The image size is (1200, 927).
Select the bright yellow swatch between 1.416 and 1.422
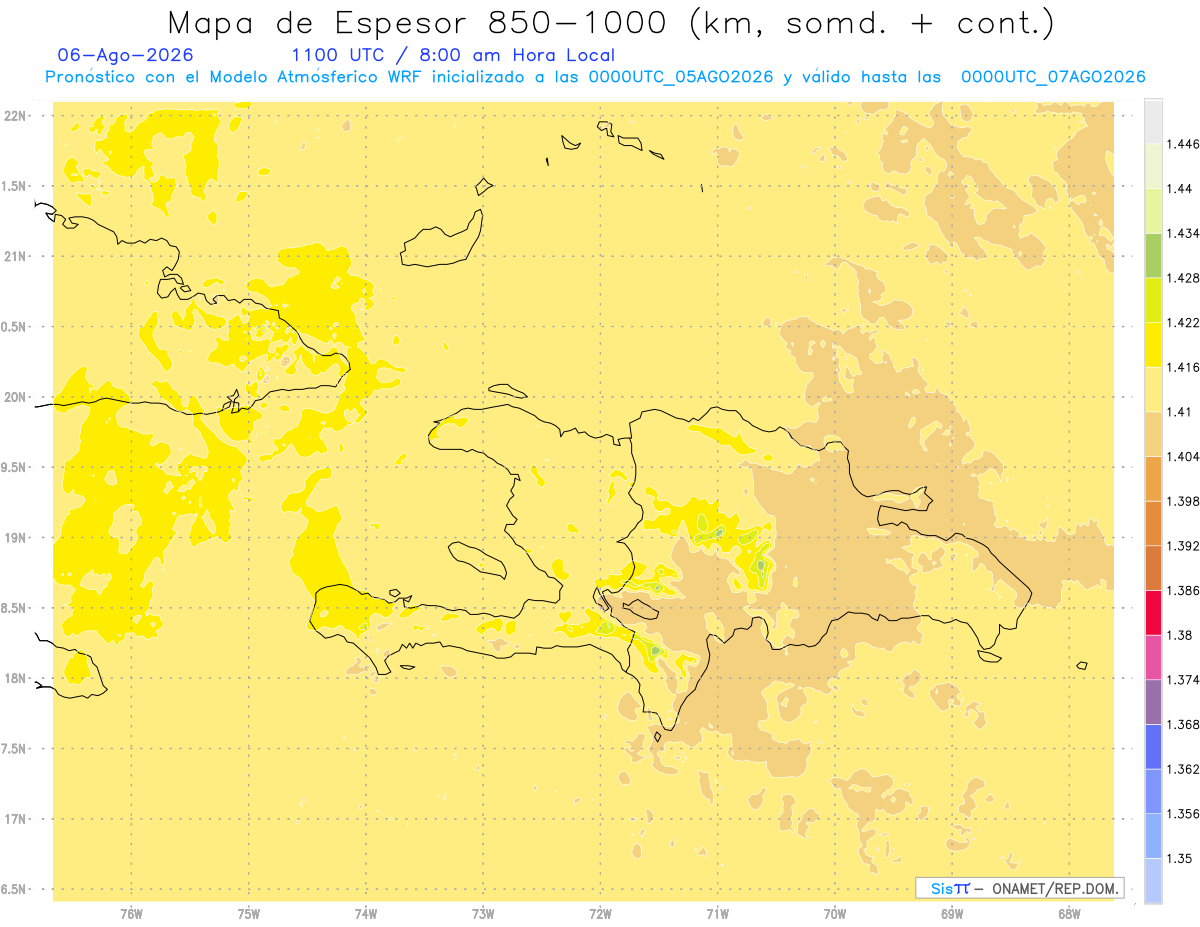pos(1153,344)
